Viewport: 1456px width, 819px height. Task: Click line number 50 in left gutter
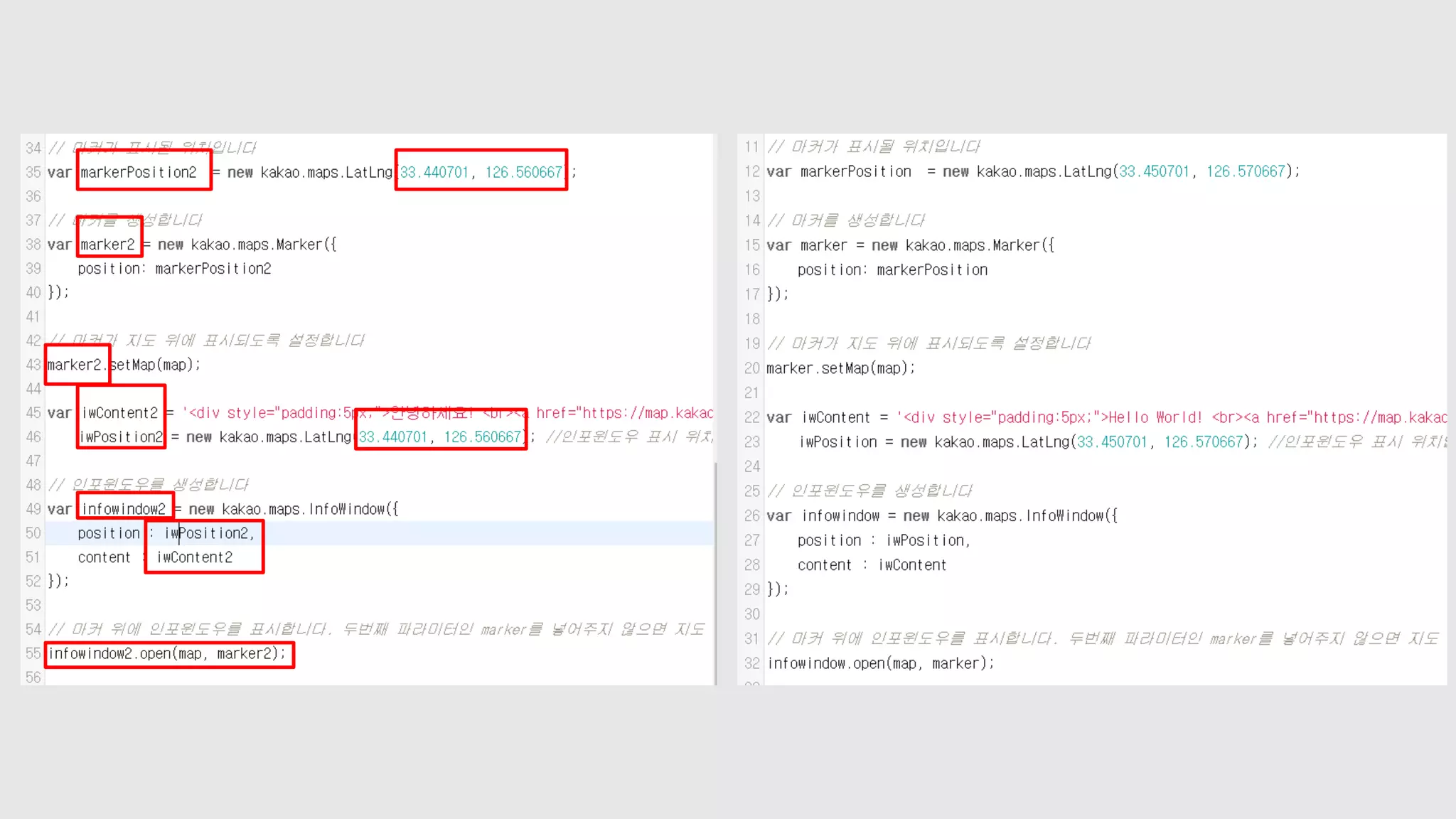point(33,533)
